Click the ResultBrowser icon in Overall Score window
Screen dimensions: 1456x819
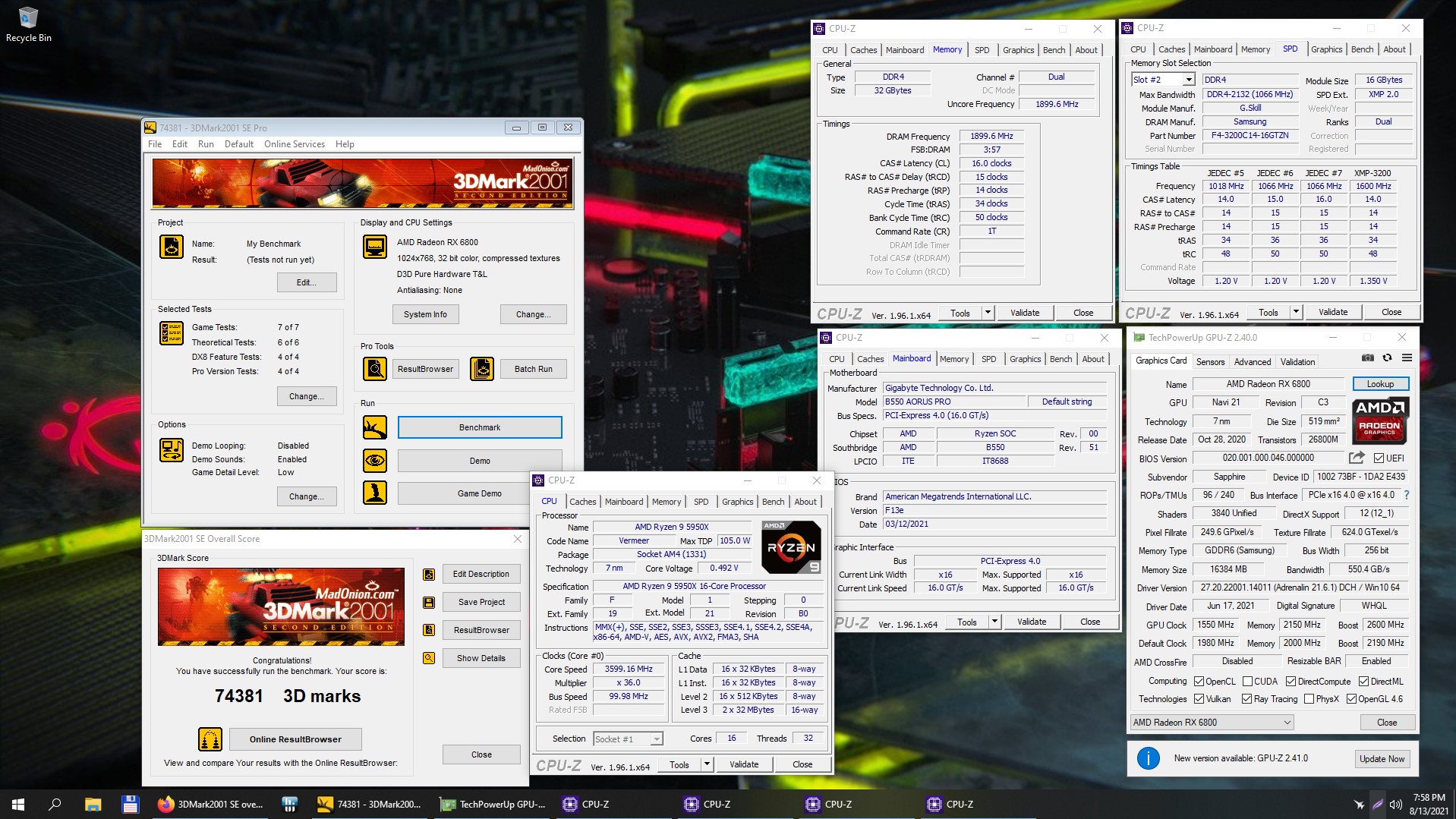click(x=429, y=630)
